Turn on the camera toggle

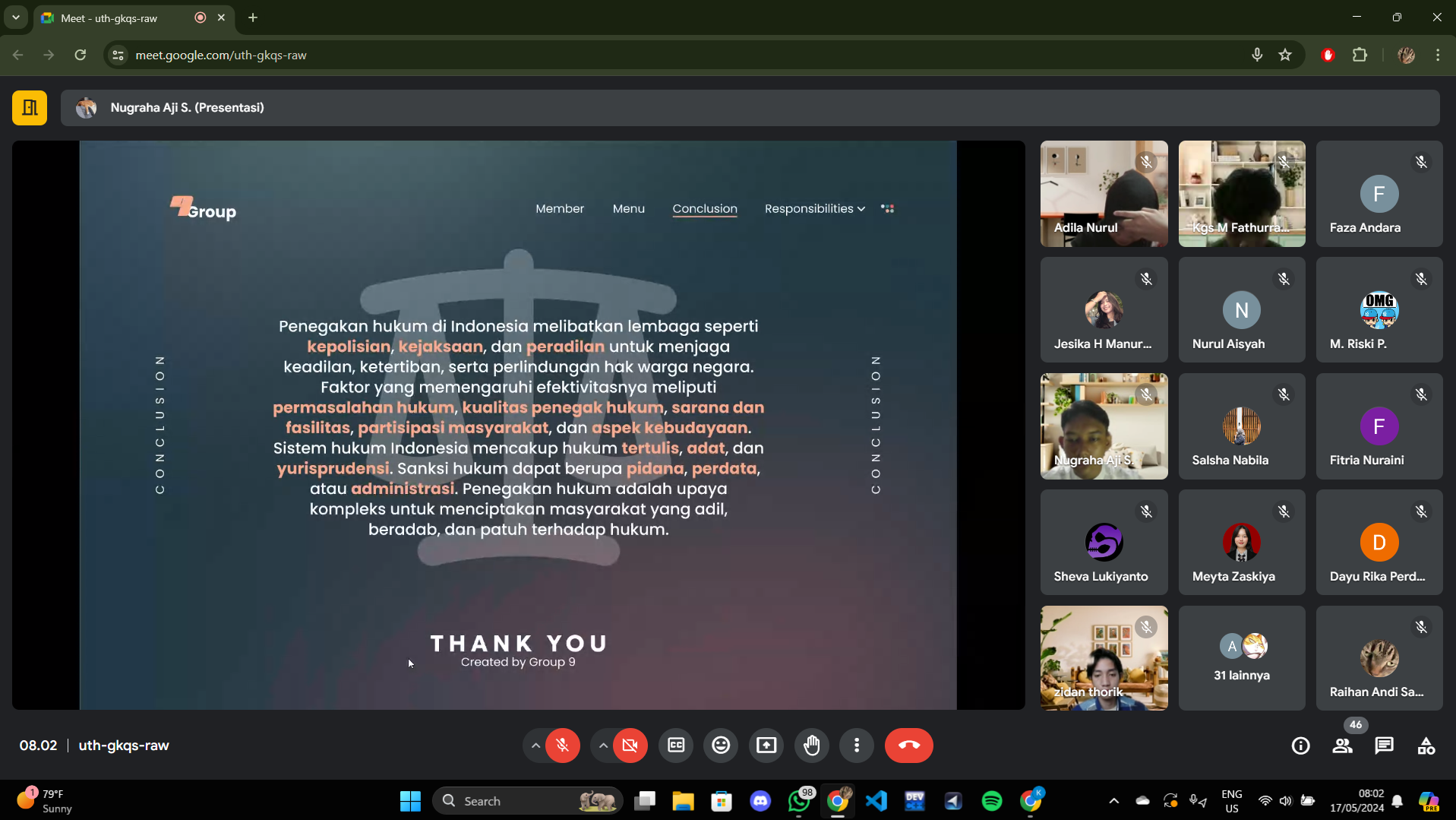coord(630,746)
